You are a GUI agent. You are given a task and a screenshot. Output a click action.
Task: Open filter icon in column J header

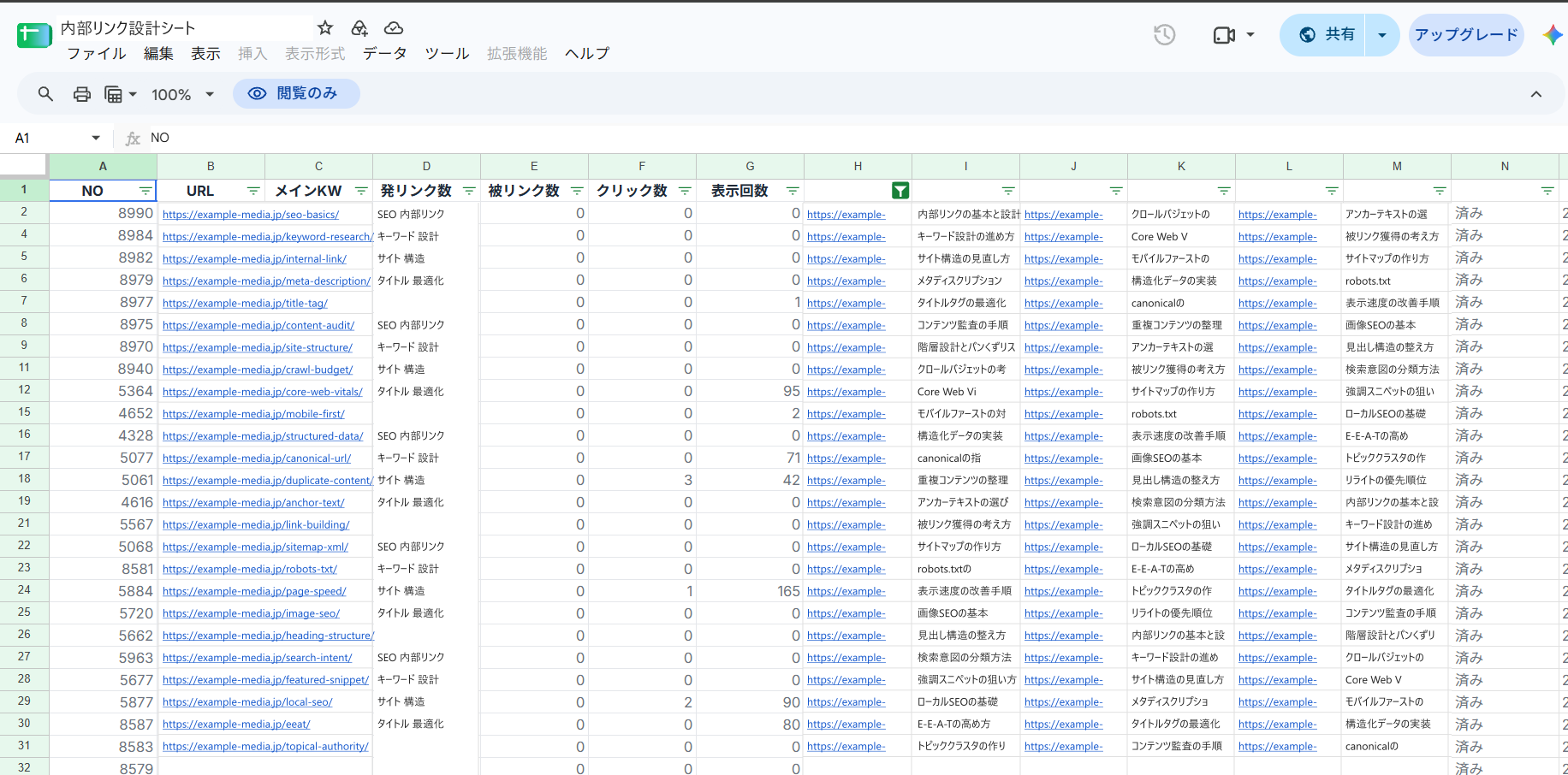point(1116,191)
